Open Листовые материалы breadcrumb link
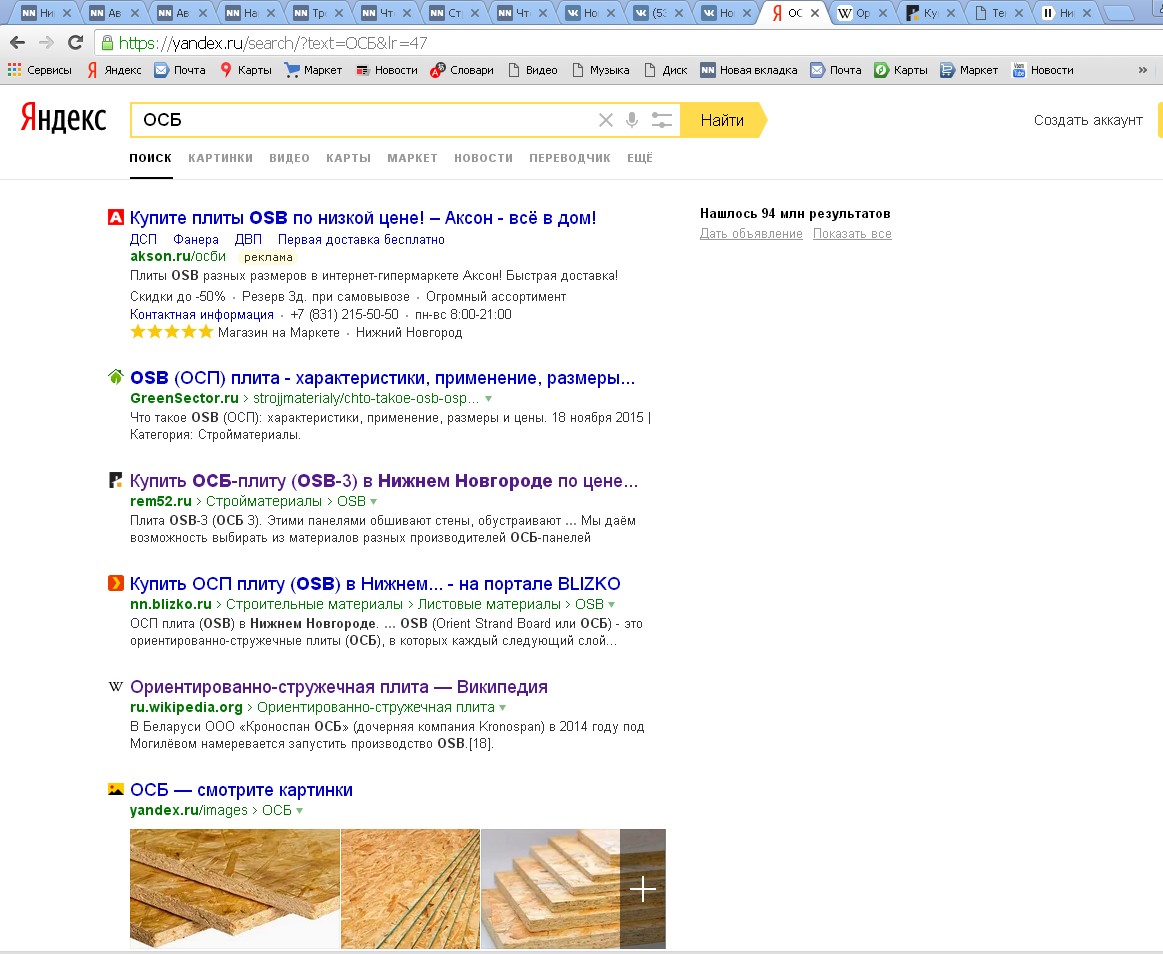 pos(490,605)
